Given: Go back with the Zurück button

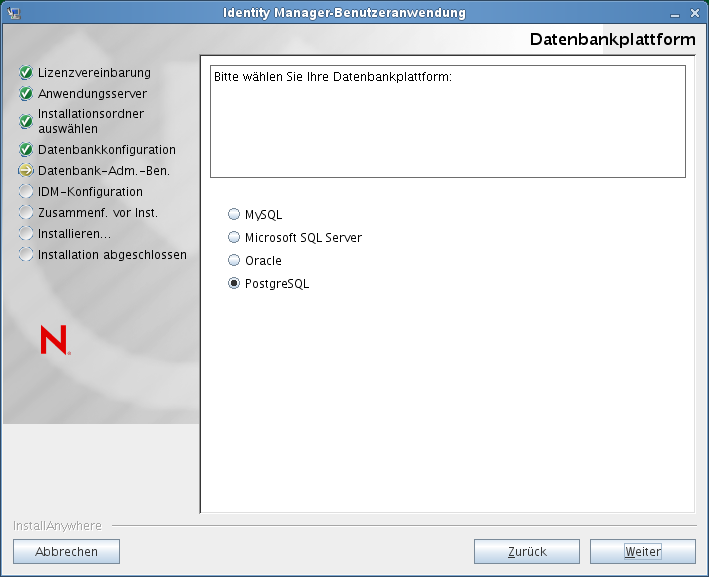Looking at the screenshot, I should (x=527, y=551).
